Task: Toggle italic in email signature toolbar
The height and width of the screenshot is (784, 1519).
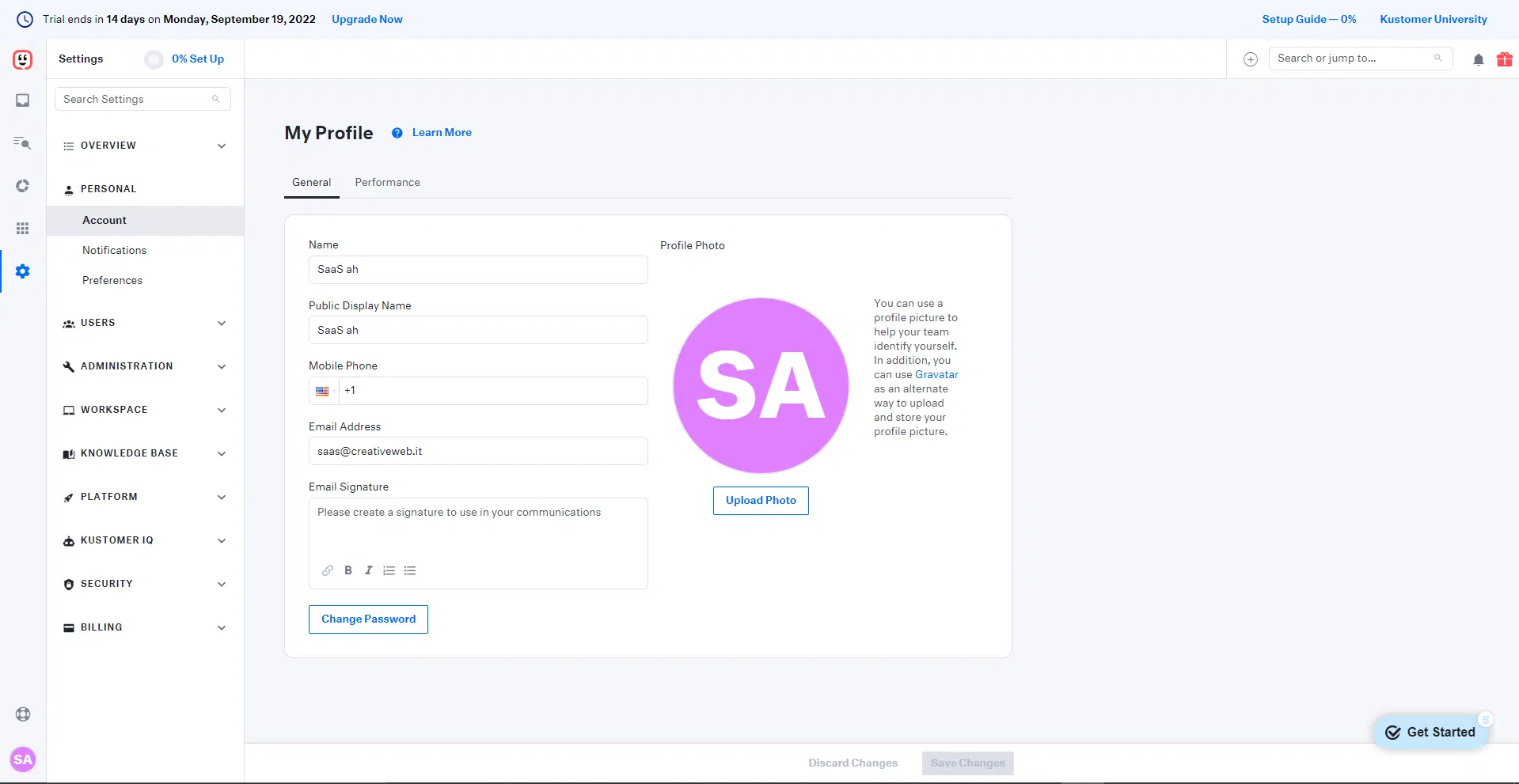Action: 369,570
